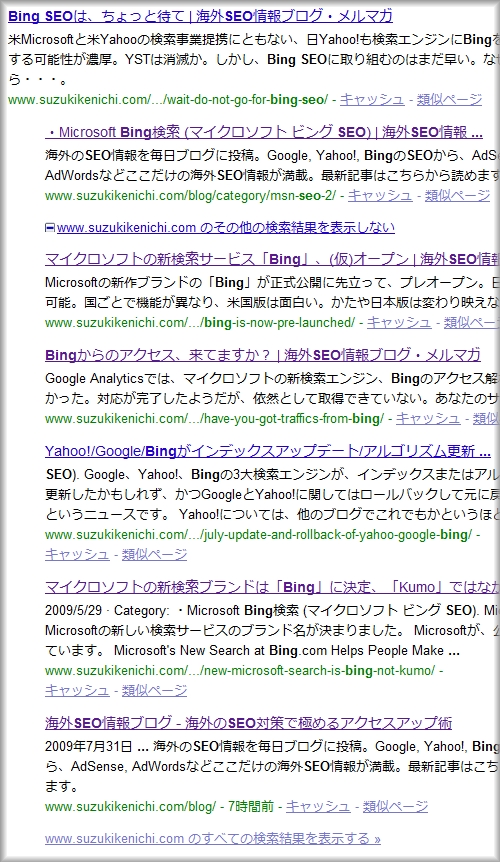This screenshot has width=500, height=862.
Task: Click snippet line starting '米Microsoftと米Yahooの検索事業提携'
Action: point(254,40)
